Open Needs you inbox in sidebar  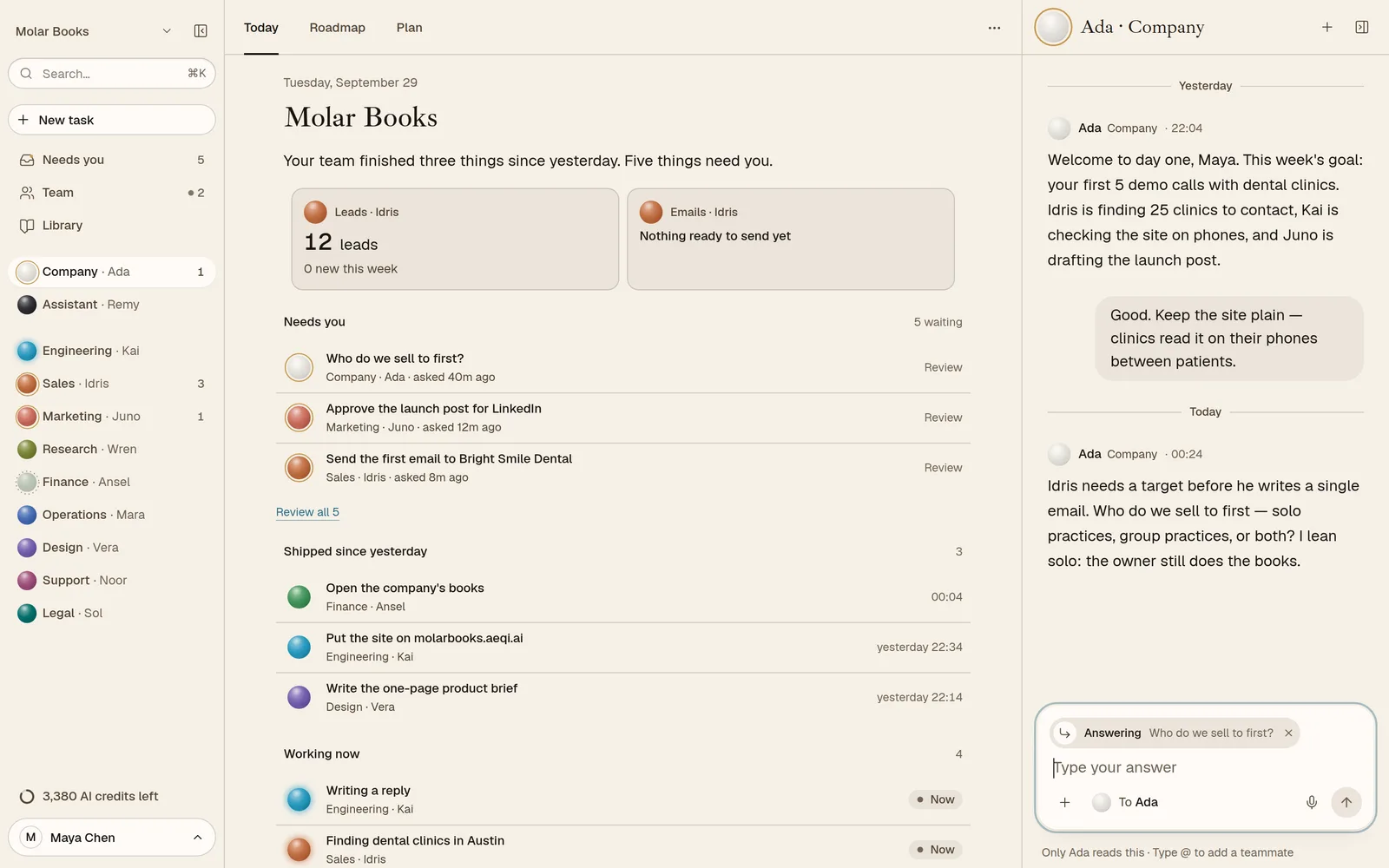click(112, 160)
